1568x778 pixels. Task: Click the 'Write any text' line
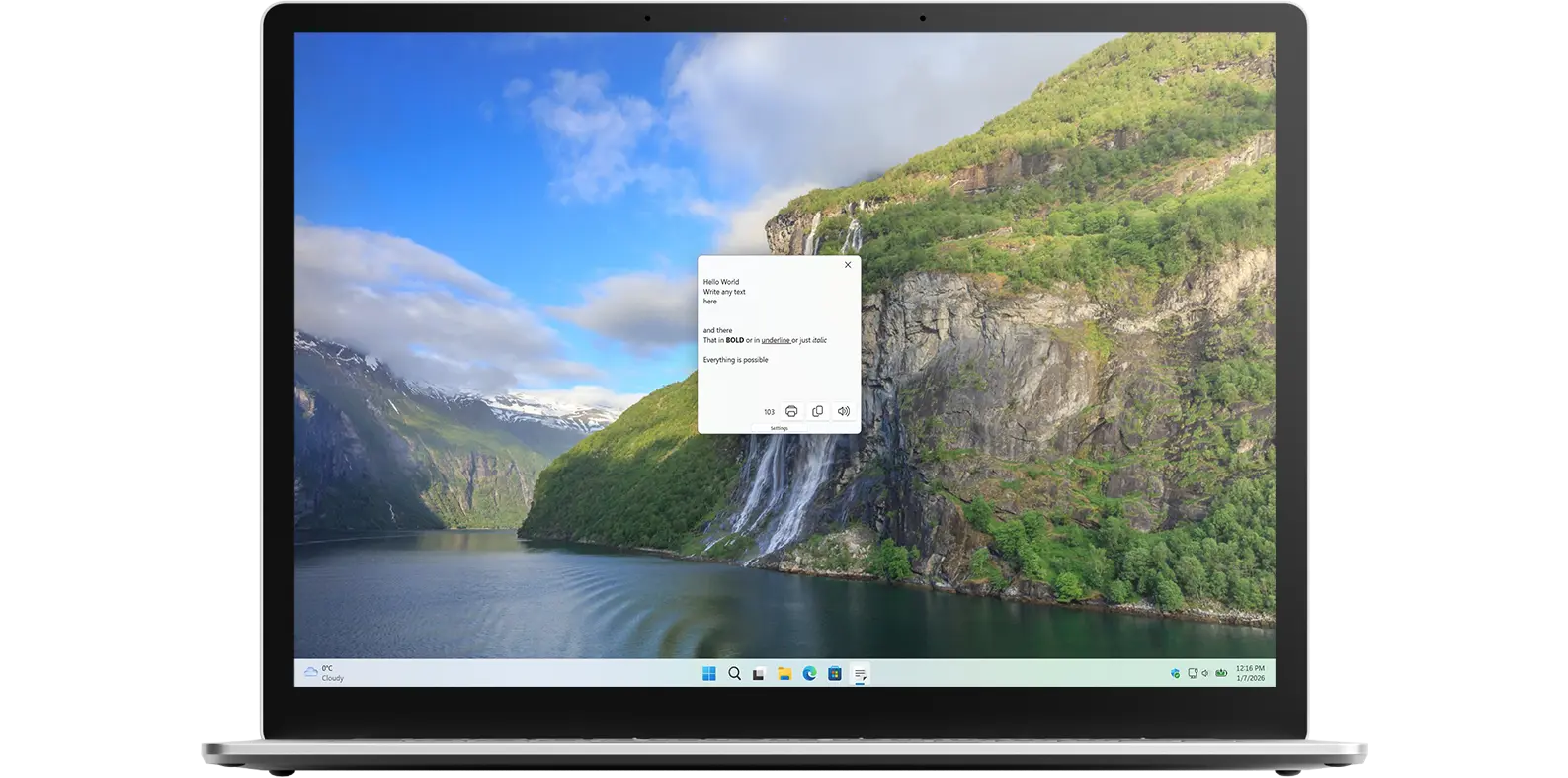(724, 292)
